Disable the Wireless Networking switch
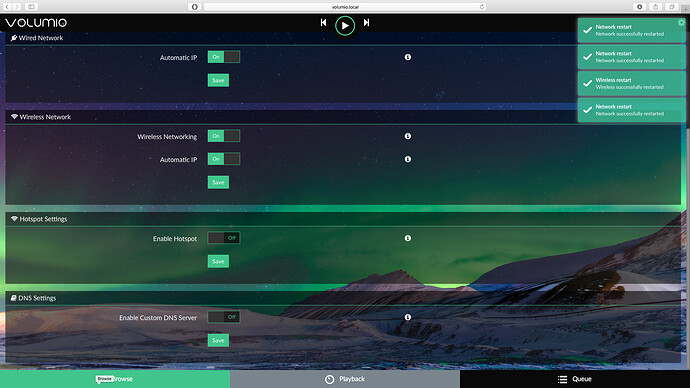Screen dimensions: 690x388 pos(224,136)
